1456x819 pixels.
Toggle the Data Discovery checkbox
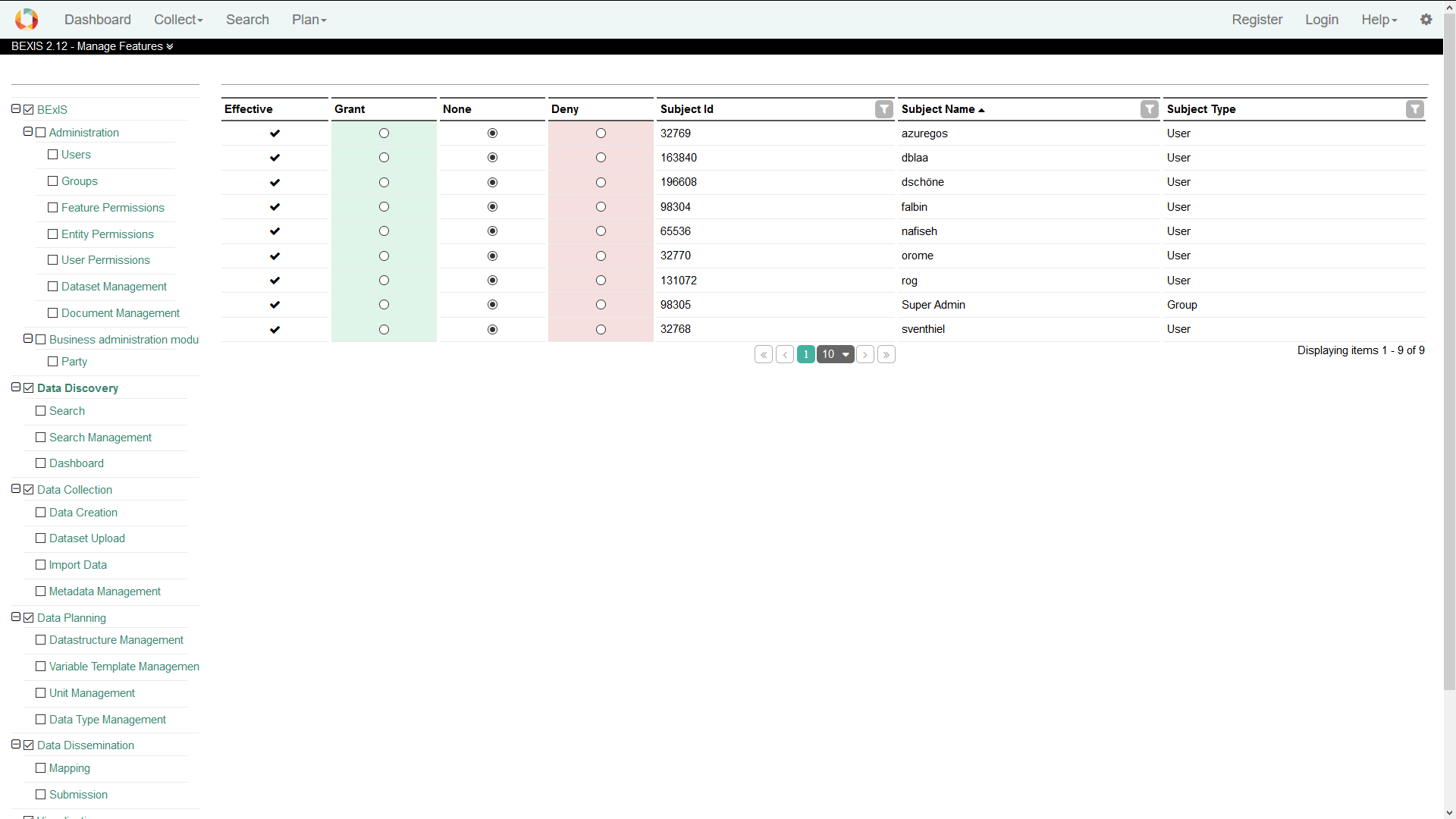coord(29,388)
